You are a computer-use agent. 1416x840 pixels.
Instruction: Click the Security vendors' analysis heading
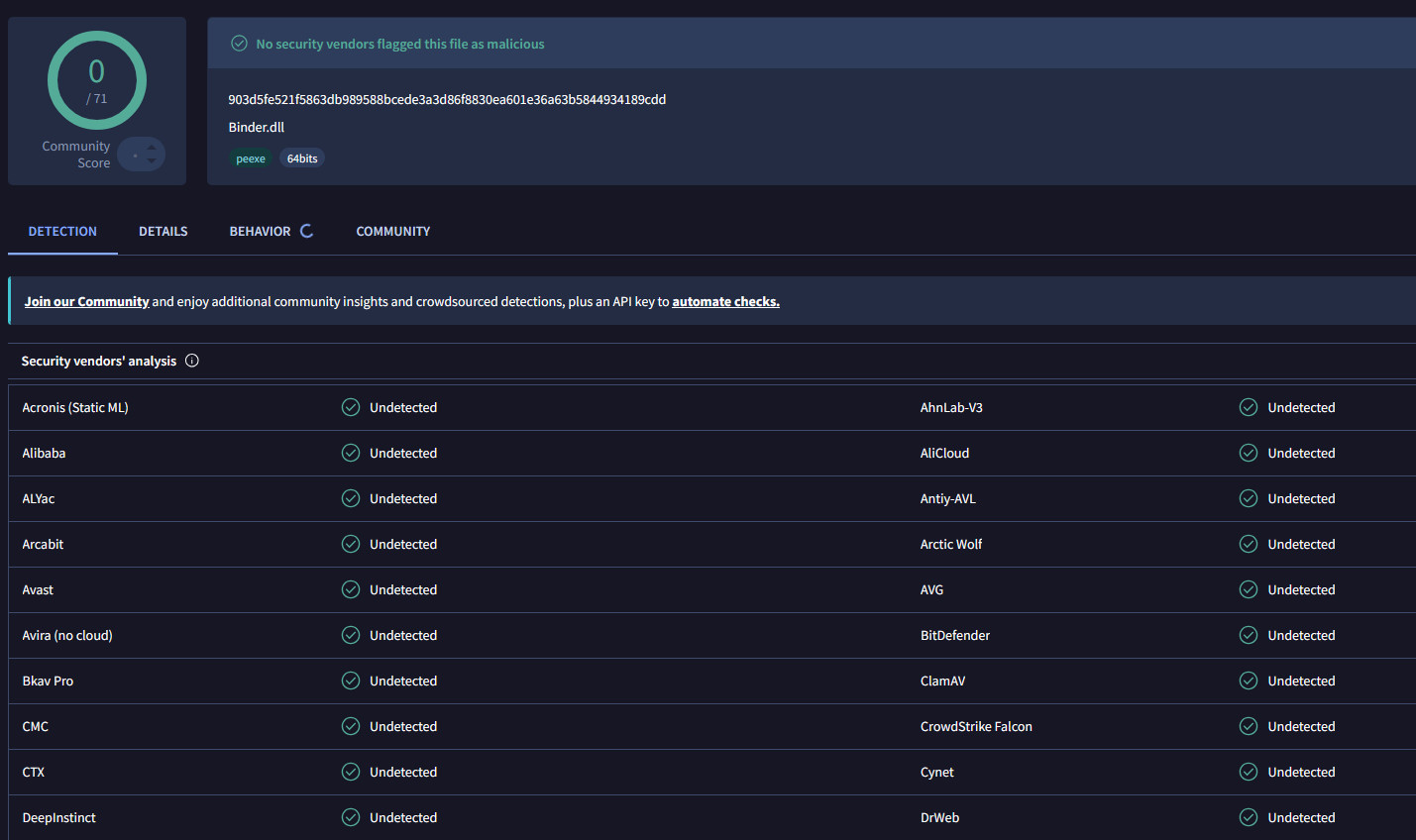(99, 361)
